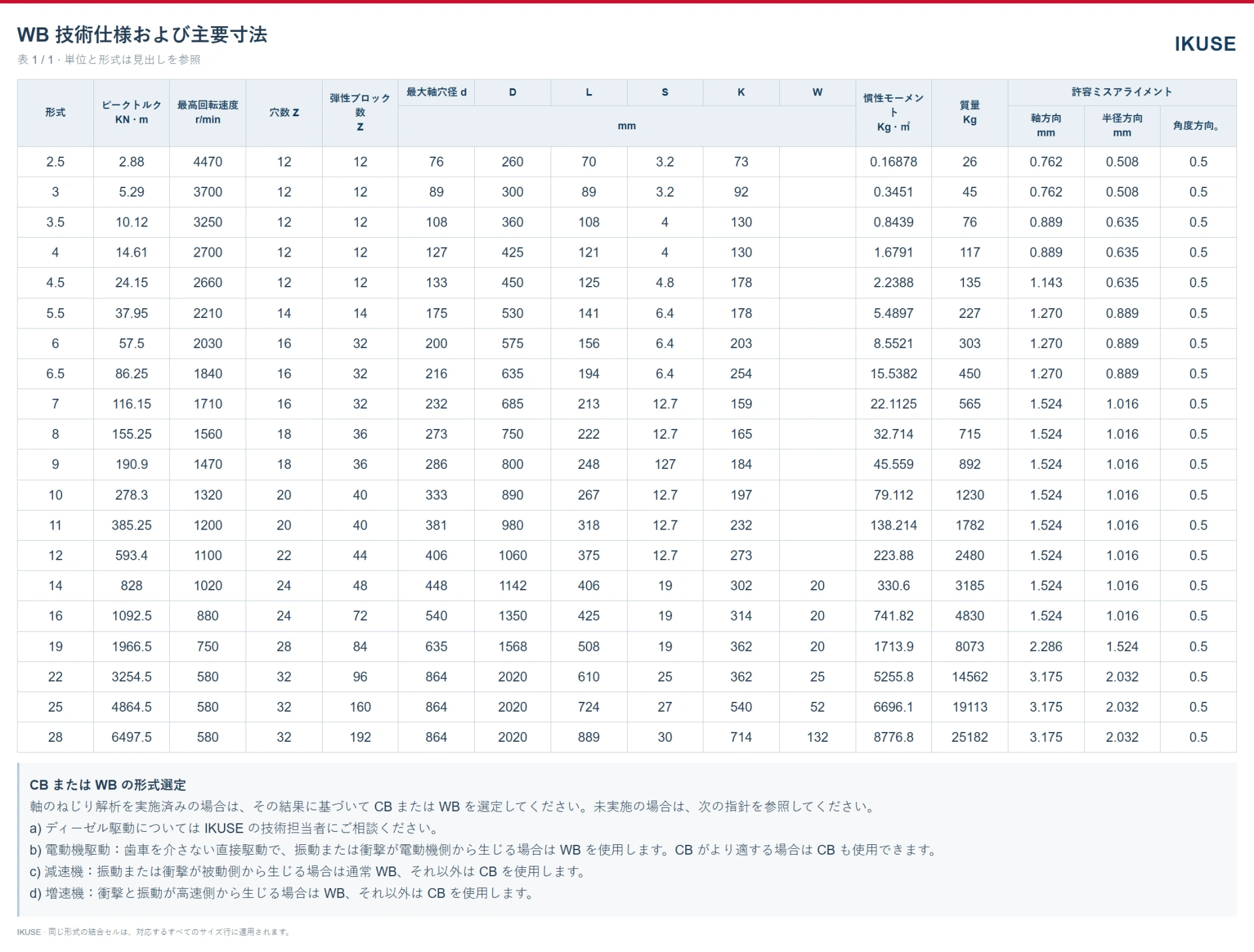Click the IKUSE brand logo text
Viewport: 1254px width, 952px height.
[1205, 44]
